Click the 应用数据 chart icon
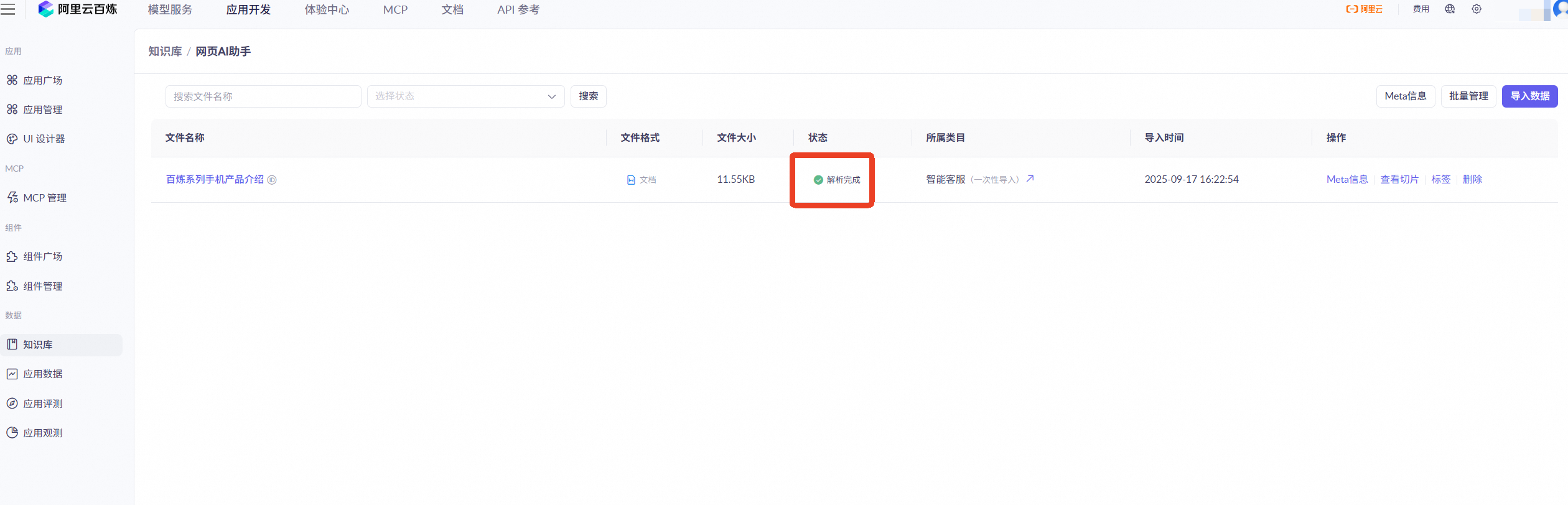 pos(12,374)
